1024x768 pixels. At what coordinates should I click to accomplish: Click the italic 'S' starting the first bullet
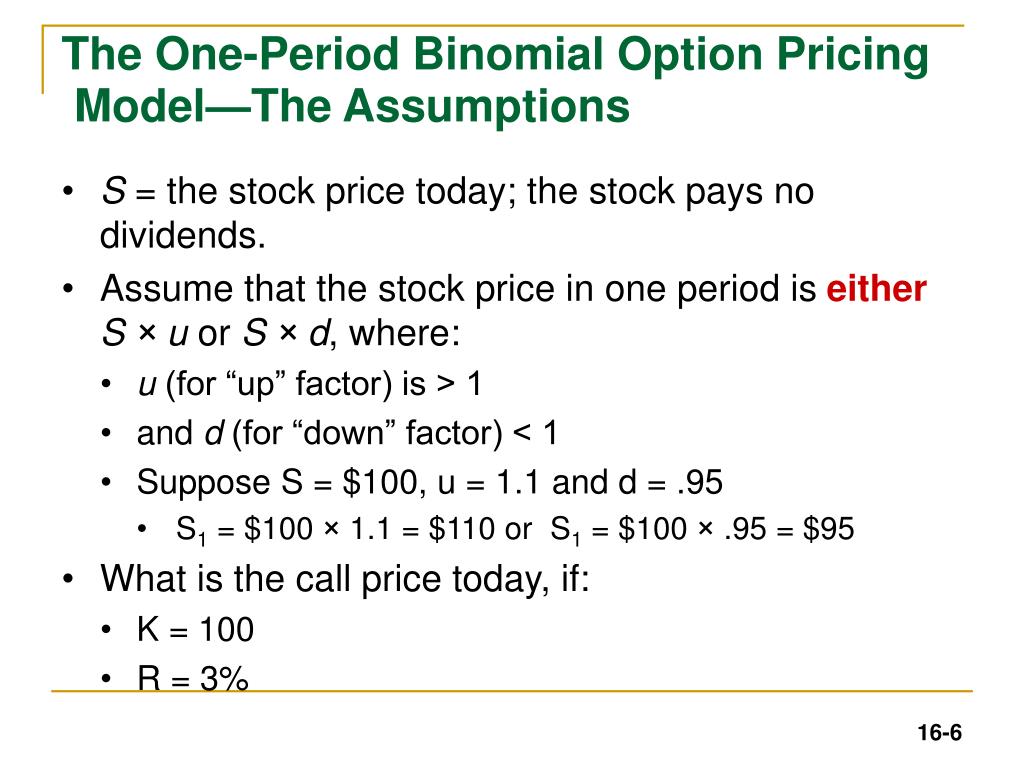tap(114, 191)
